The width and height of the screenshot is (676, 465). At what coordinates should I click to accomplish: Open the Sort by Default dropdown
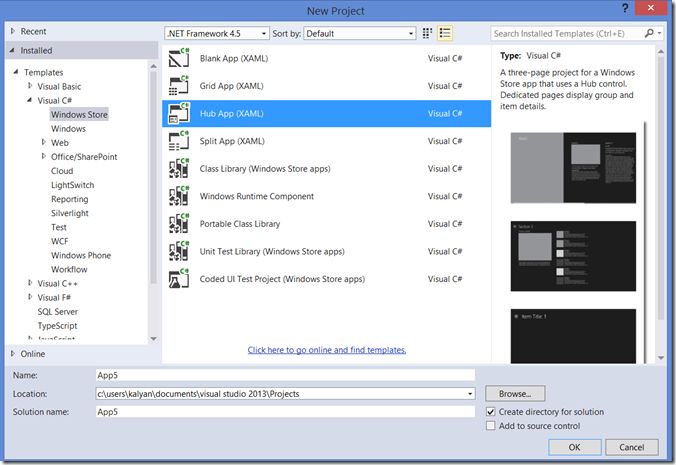point(360,33)
